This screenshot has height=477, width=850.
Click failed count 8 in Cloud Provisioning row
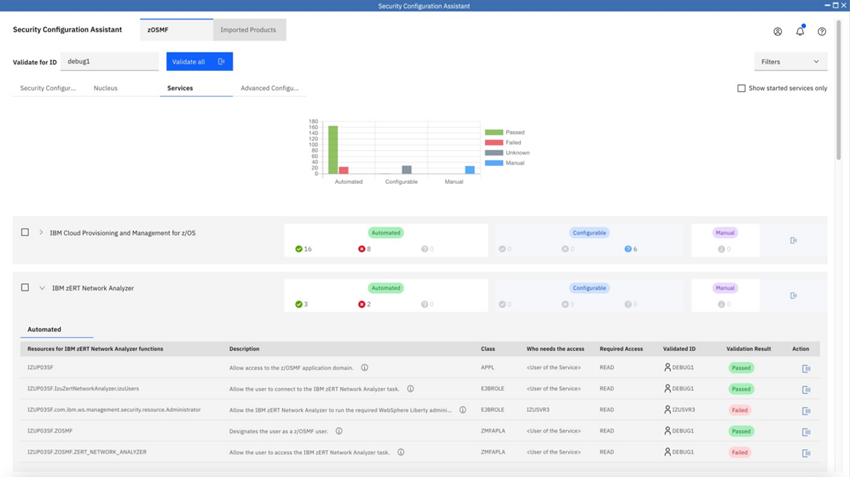(x=364, y=249)
